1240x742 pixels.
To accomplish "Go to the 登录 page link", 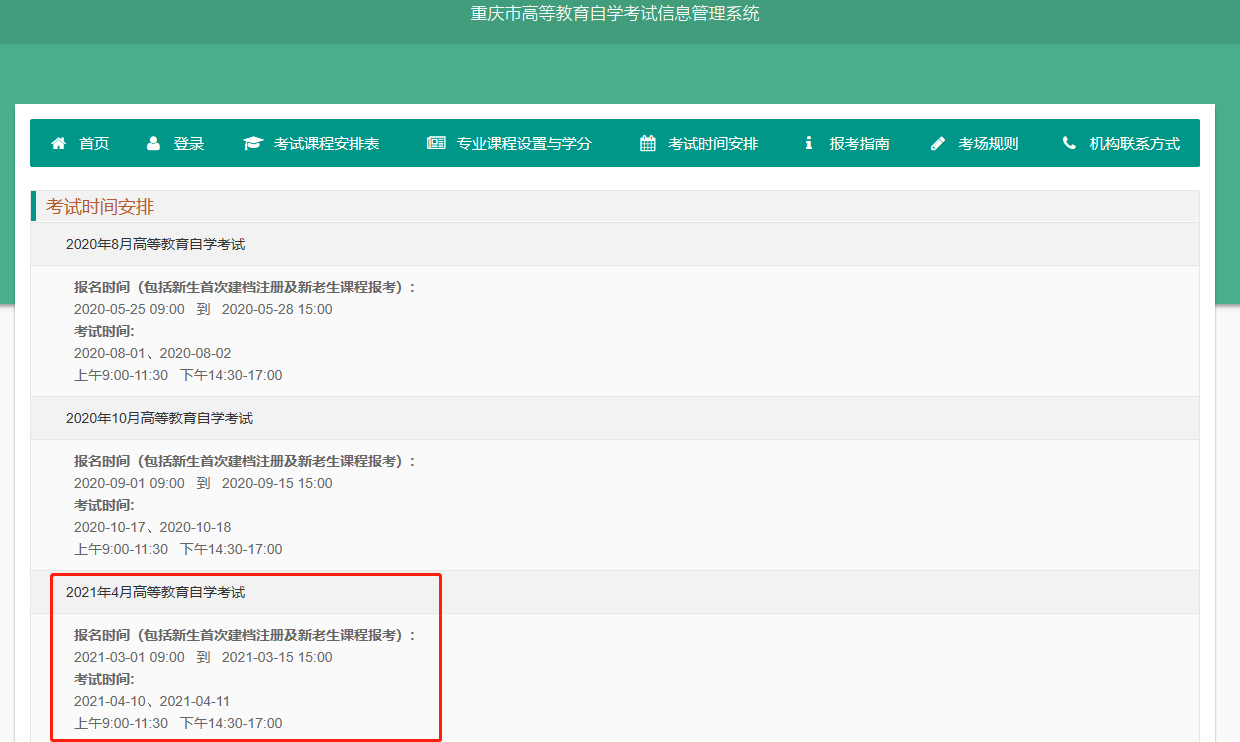I will point(189,143).
